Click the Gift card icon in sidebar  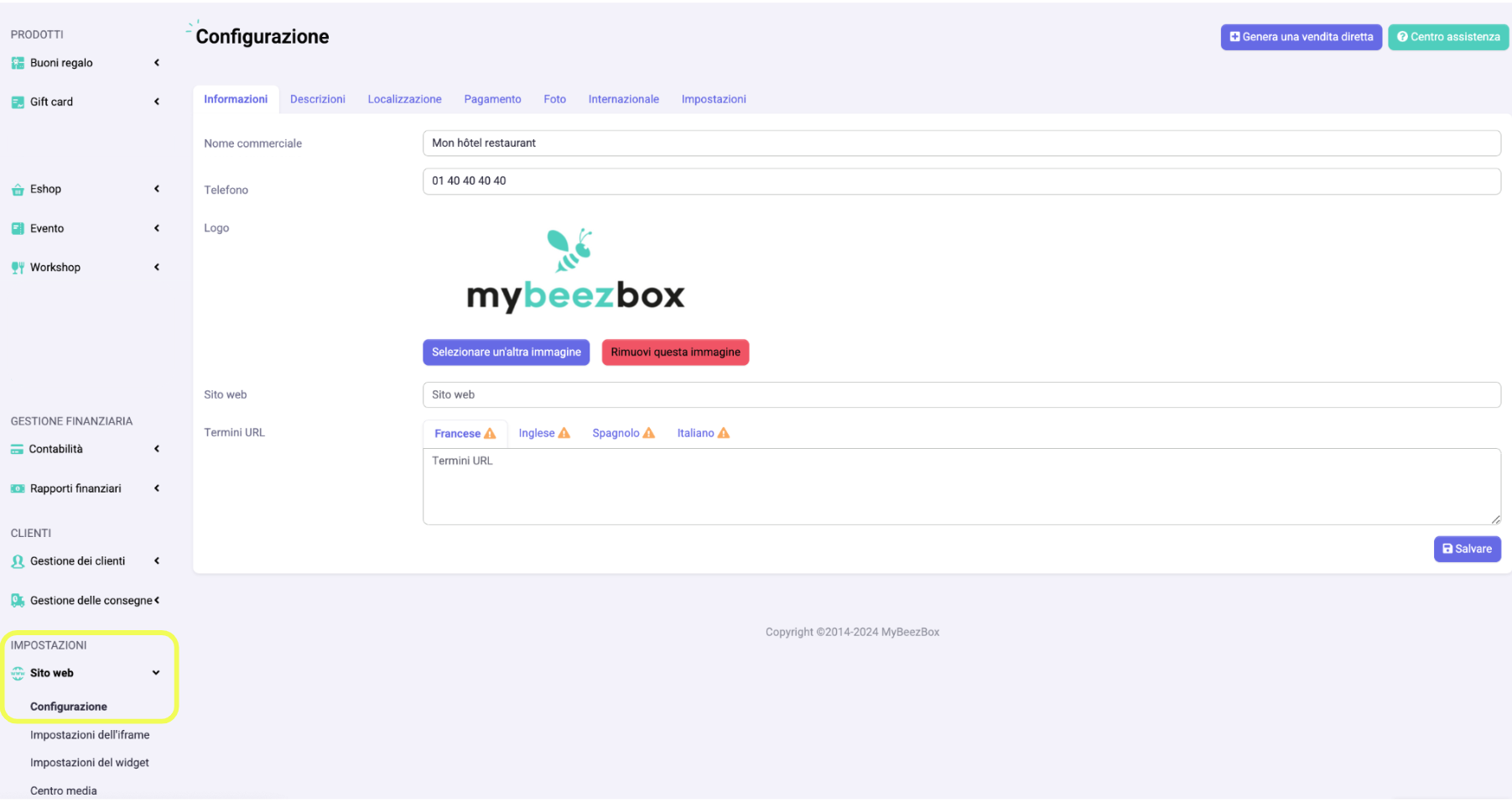click(x=18, y=102)
